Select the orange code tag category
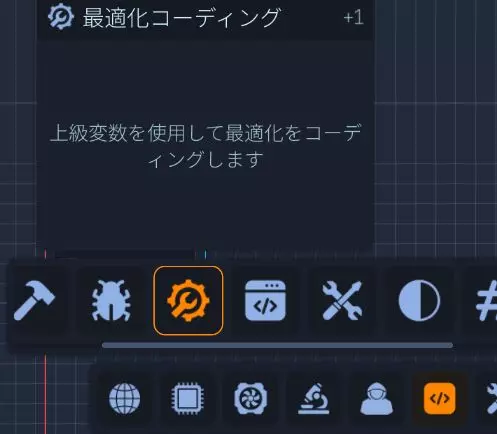The image size is (497, 434). pyautogui.click(x=440, y=399)
